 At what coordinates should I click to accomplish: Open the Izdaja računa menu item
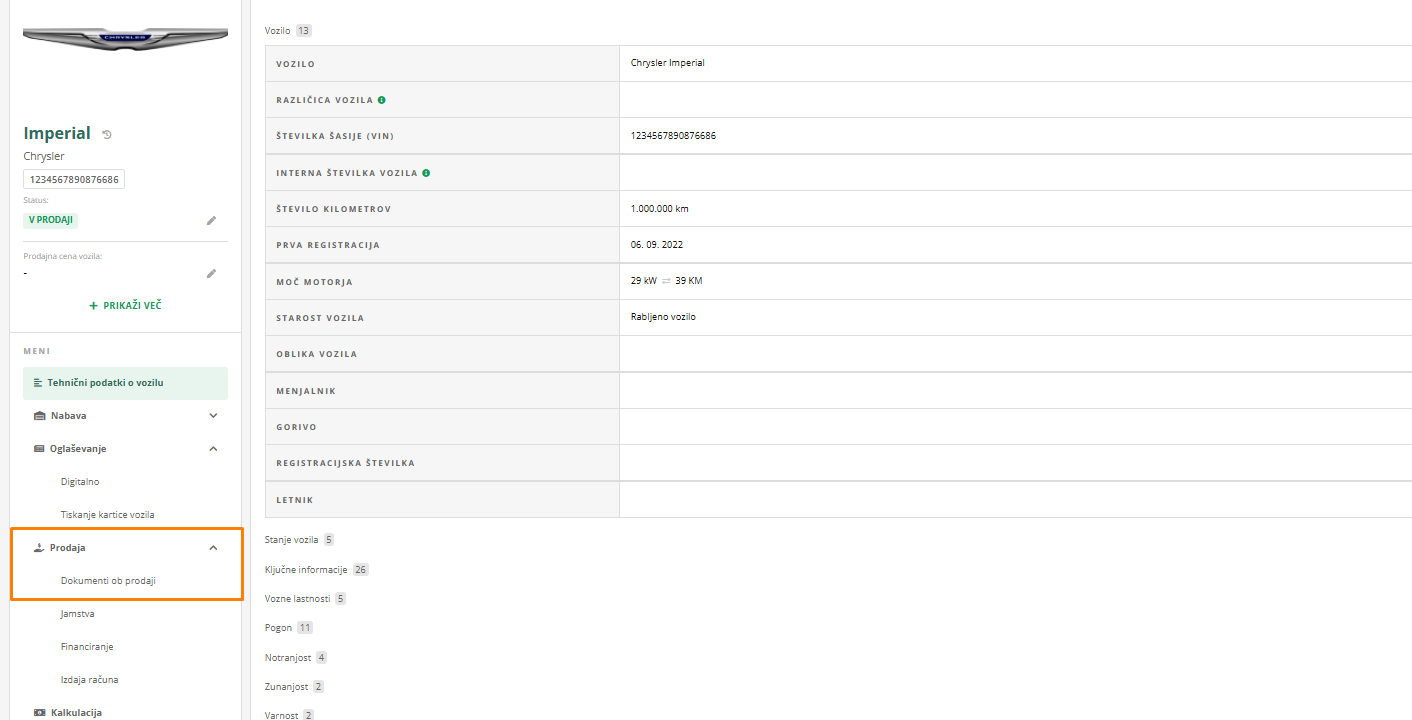pyautogui.click(x=89, y=680)
